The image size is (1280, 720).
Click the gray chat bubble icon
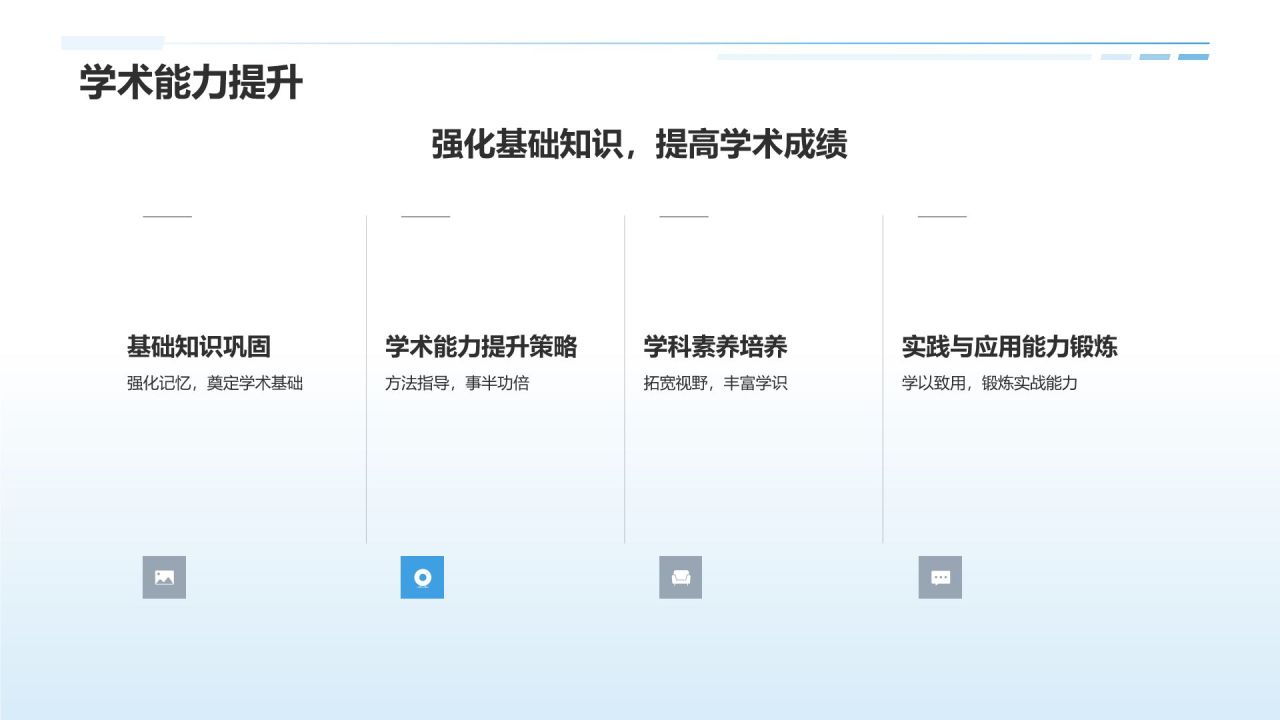coord(940,577)
